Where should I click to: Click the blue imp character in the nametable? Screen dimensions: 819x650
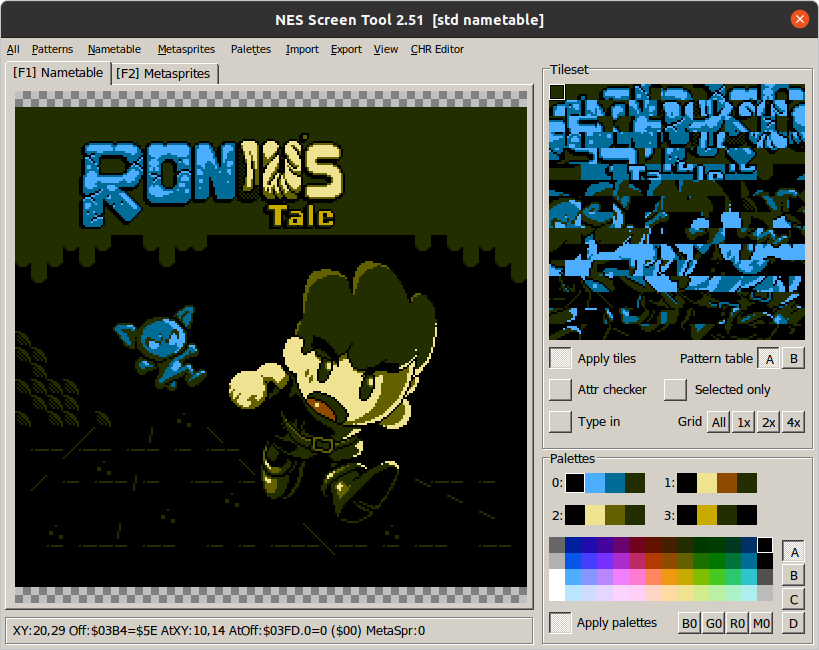tap(160, 347)
